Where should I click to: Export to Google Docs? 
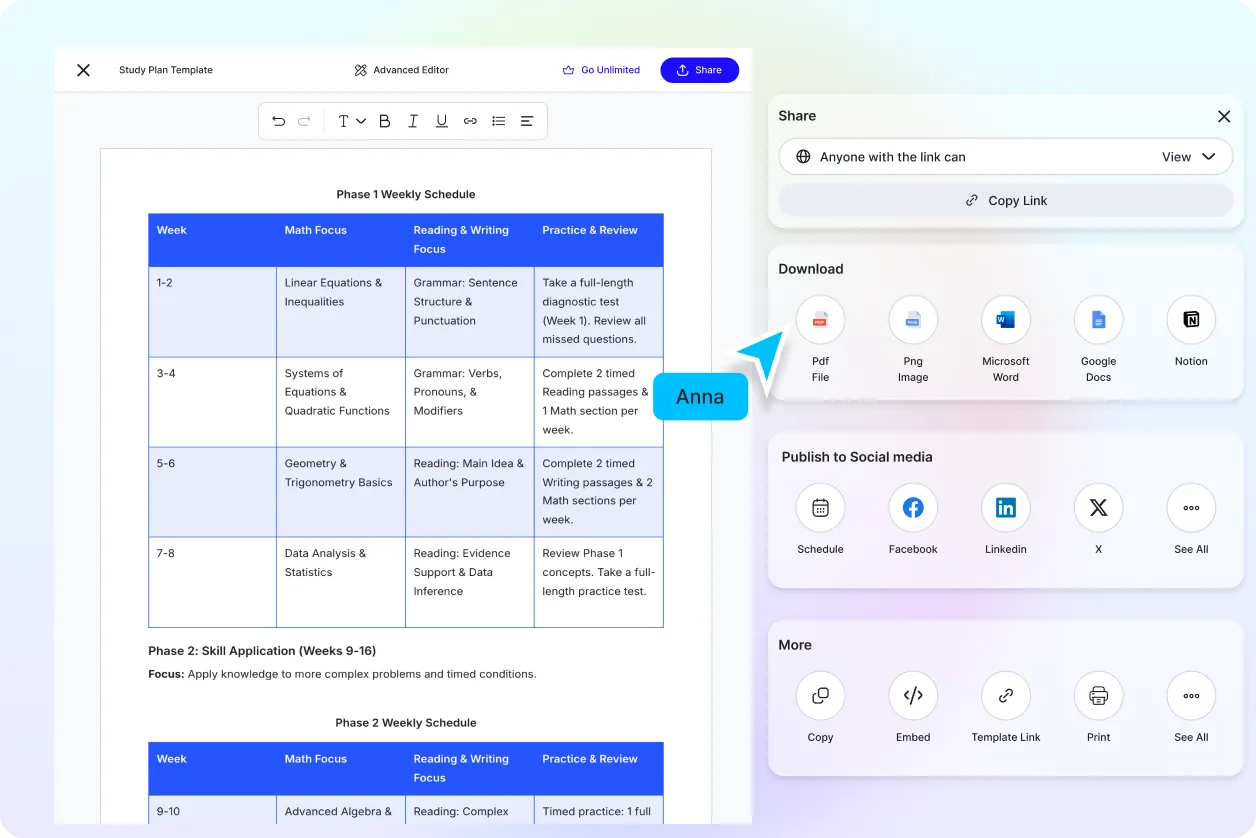pos(1098,320)
